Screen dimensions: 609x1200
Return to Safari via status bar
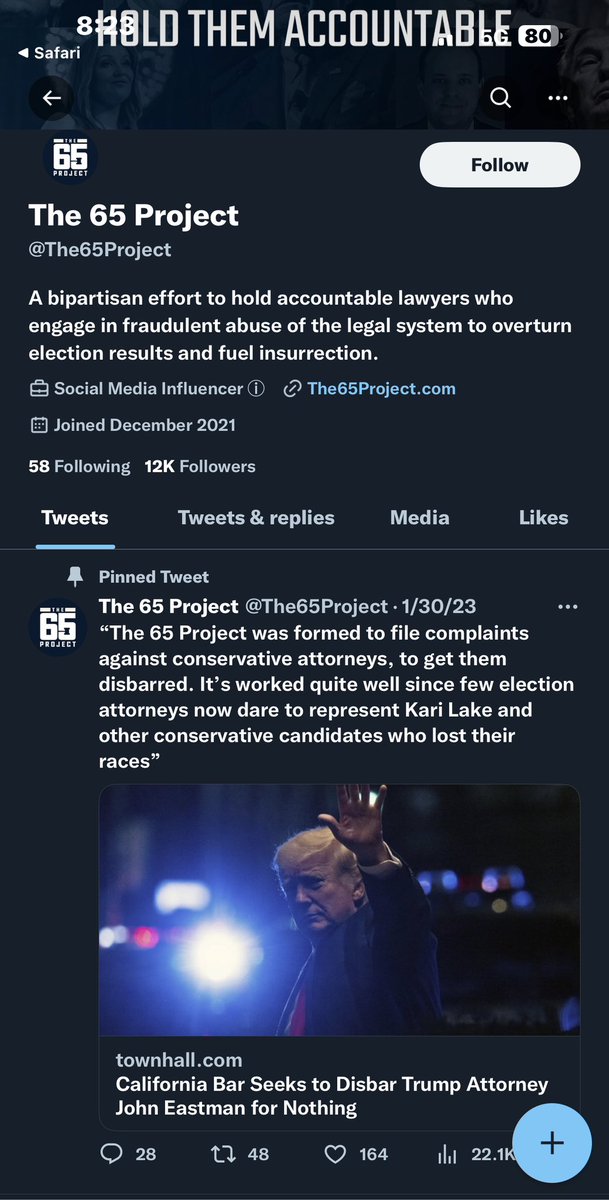48,53
